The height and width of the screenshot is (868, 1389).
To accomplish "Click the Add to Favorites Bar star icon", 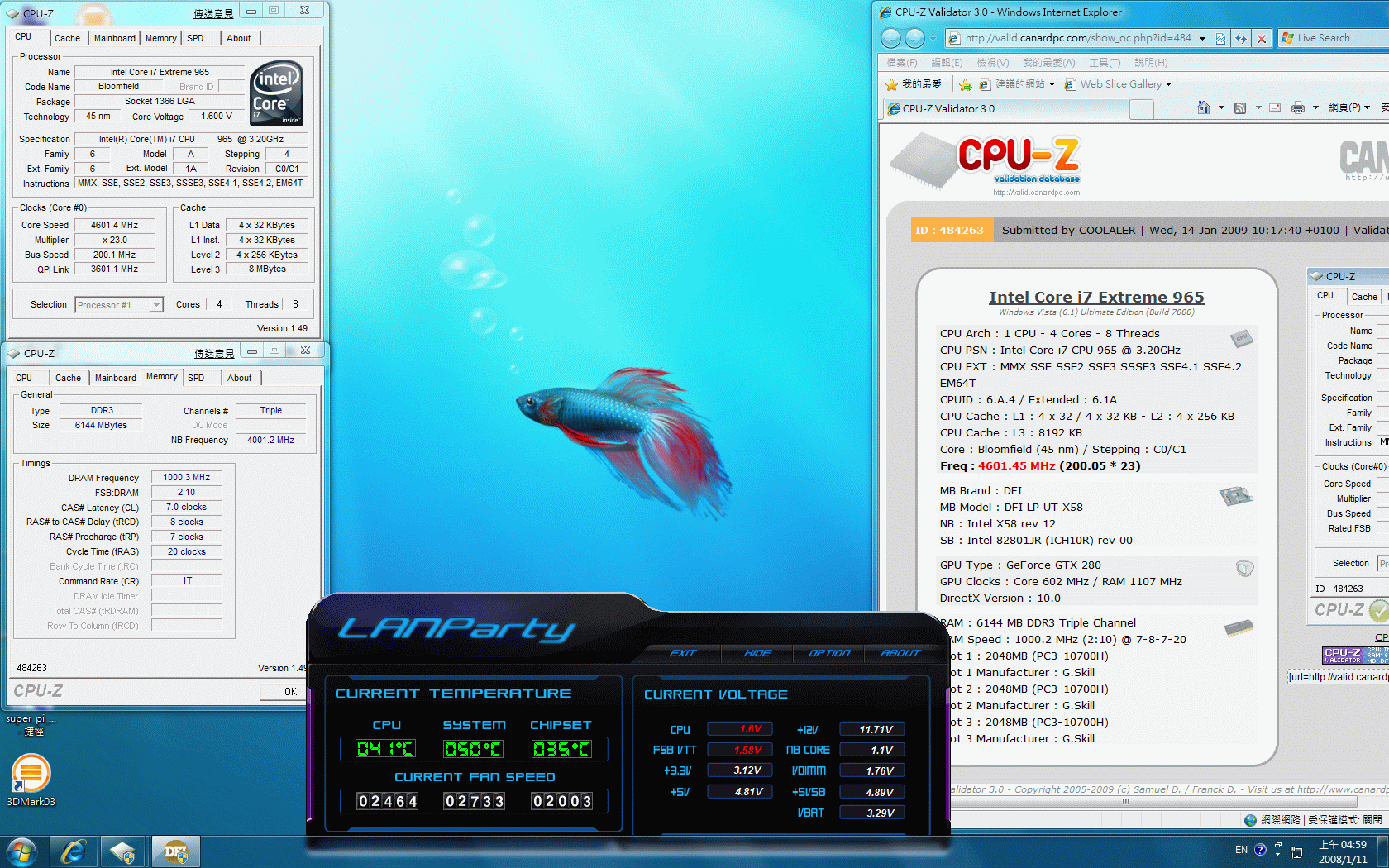I will click(x=965, y=84).
